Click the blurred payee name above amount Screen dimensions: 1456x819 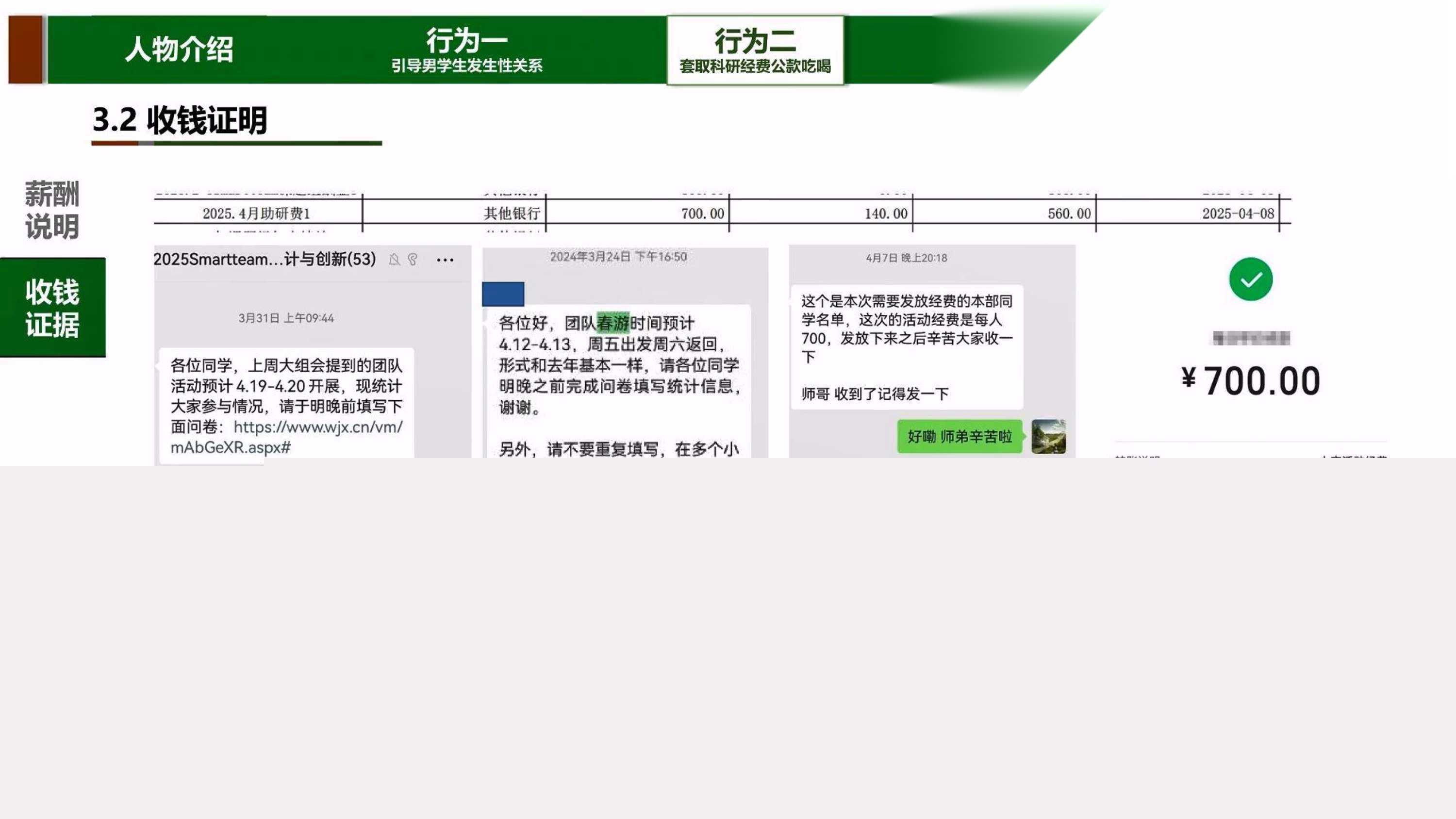pos(1250,339)
